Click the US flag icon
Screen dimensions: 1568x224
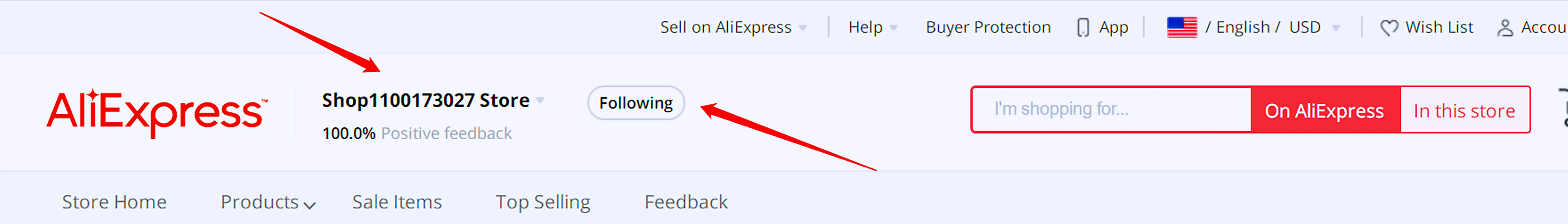[1182, 27]
